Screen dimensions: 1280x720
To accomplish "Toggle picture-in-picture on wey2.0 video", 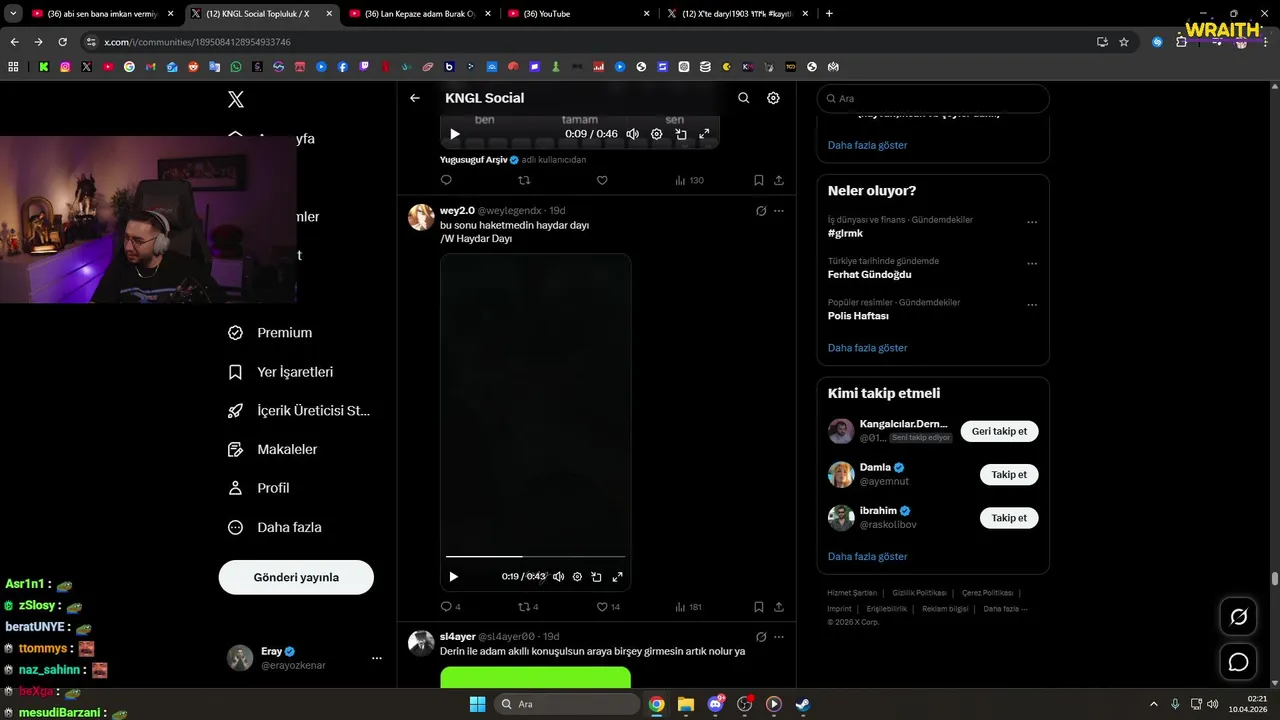I will pyautogui.click(x=596, y=576).
